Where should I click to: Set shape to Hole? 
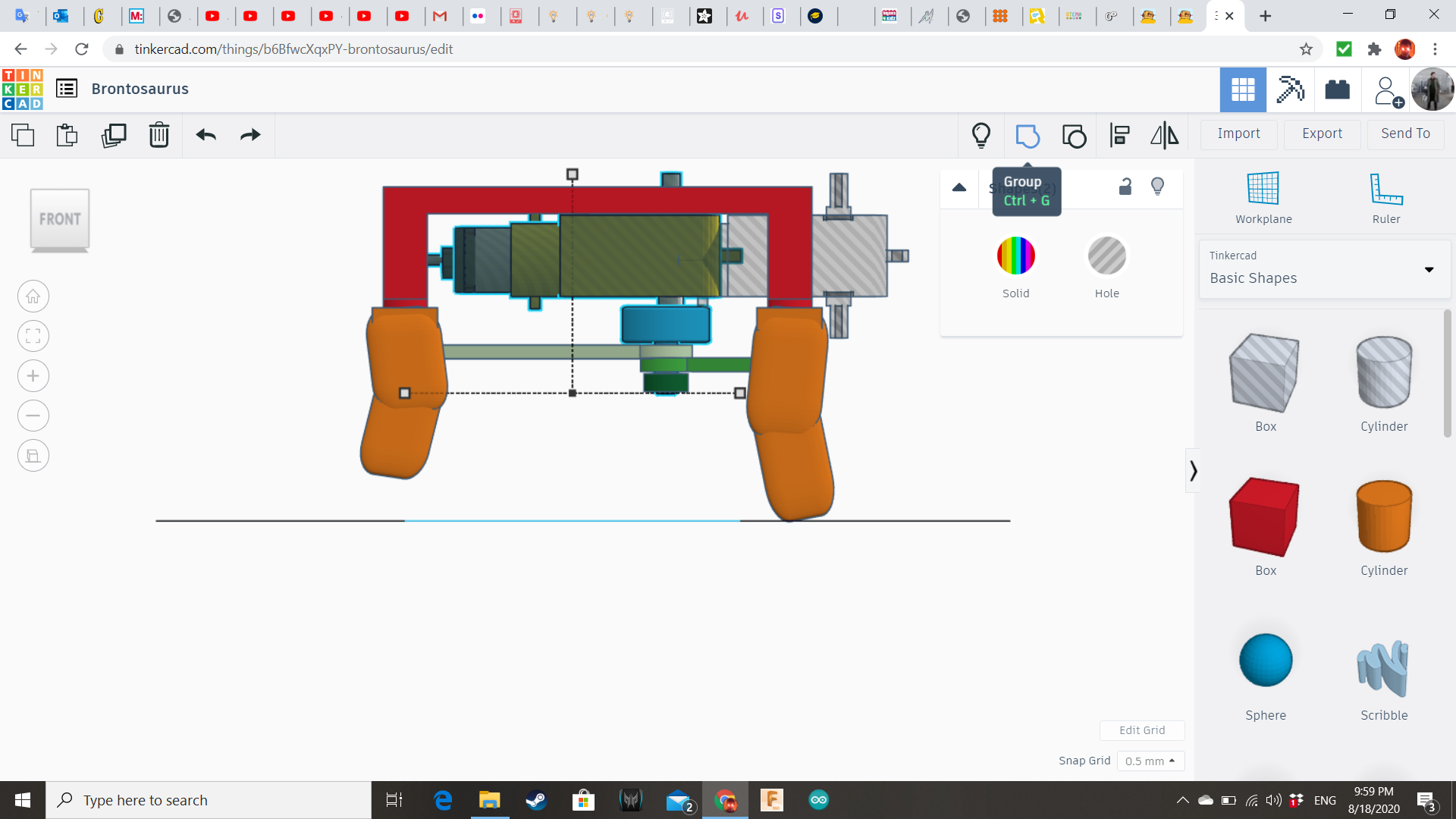click(x=1106, y=256)
